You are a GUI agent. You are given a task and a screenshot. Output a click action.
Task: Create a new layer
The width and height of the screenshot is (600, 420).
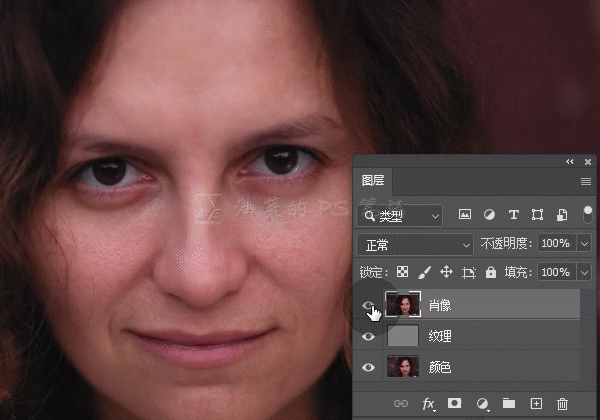click(536, 404)
